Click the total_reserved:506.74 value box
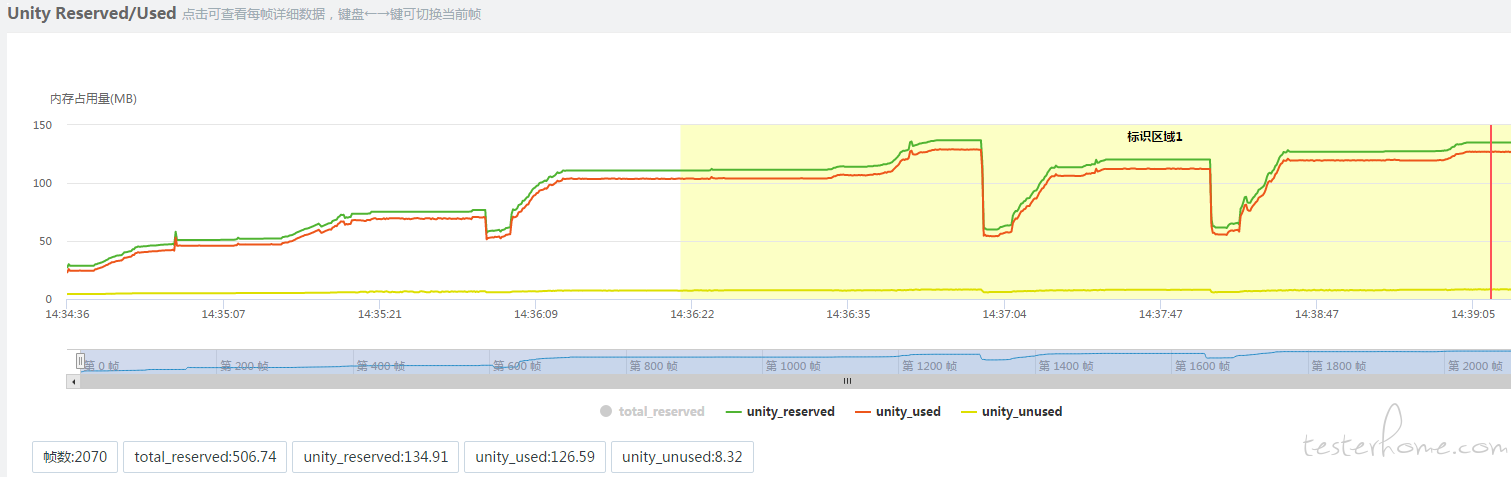The height and width of the screenshot is (477, 1511). 205,457
